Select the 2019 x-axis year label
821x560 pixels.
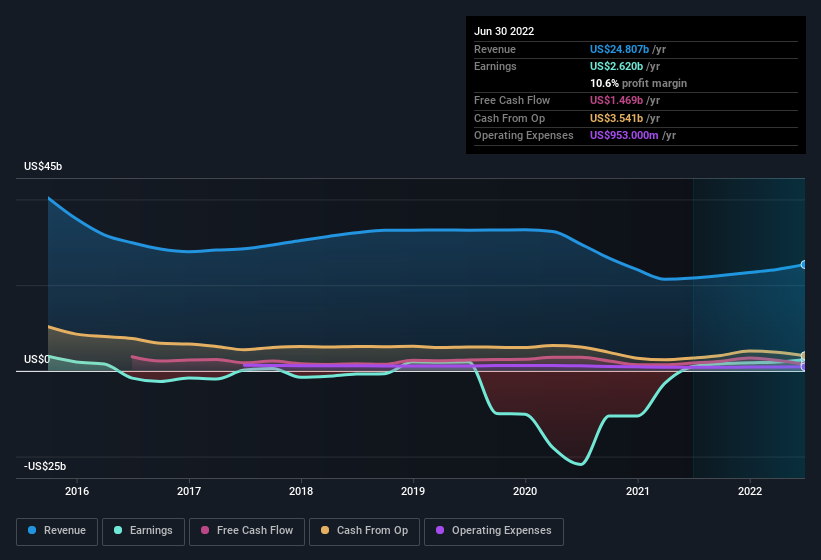coord(413,491)
